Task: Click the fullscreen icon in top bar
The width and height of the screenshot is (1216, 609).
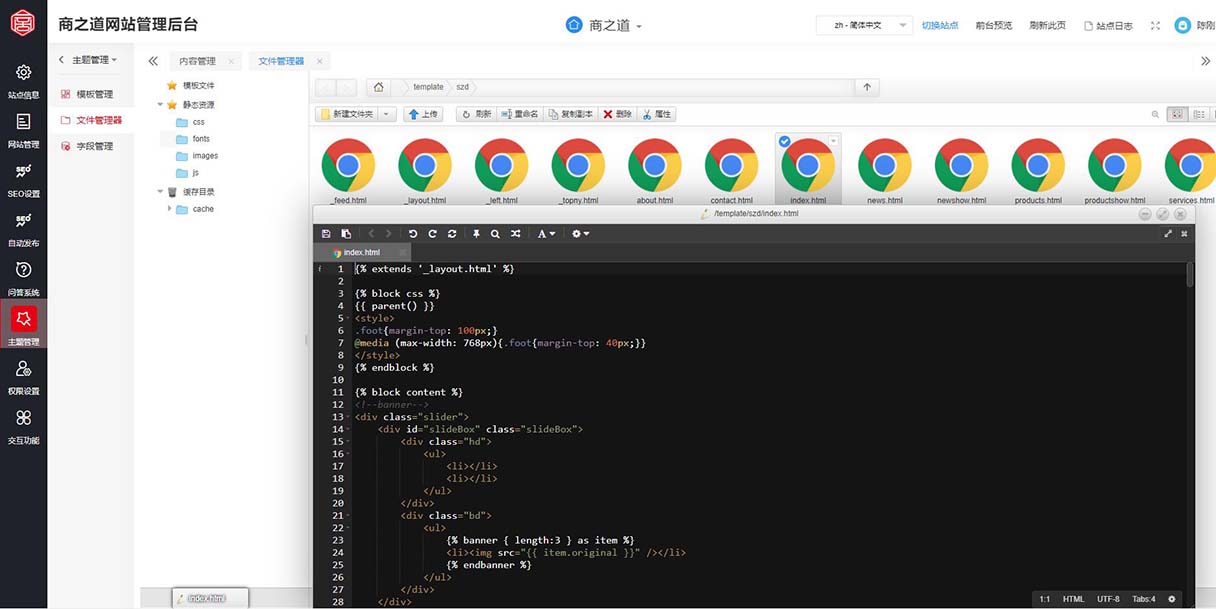Action: [x=1155, y=25]
